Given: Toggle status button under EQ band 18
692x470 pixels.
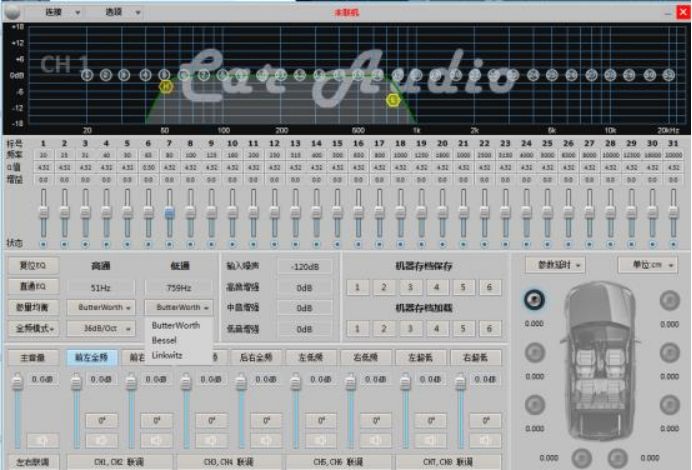Looking at the screenshot, I should (400, 244).
